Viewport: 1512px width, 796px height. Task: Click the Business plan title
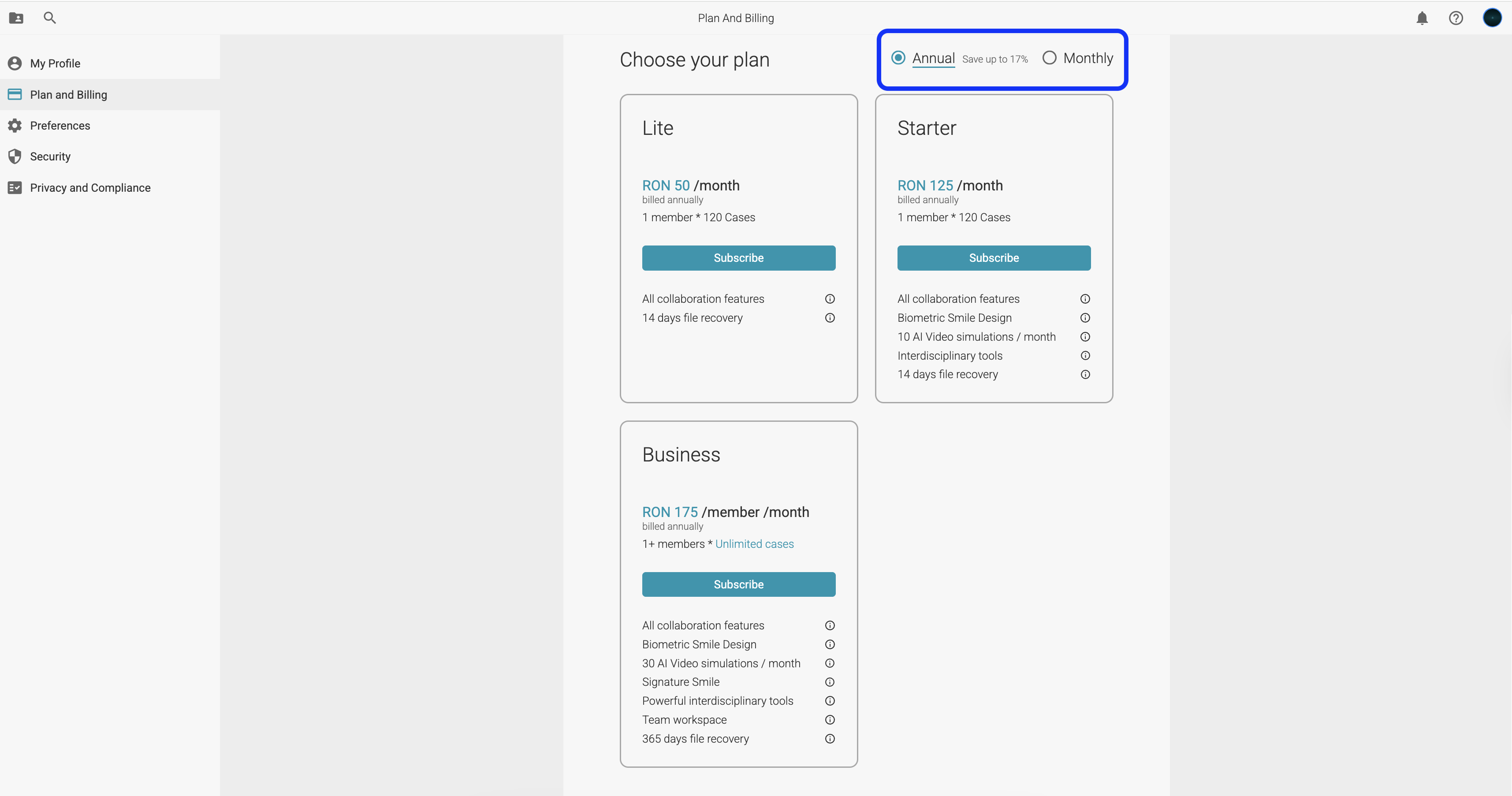click(681, 455)
